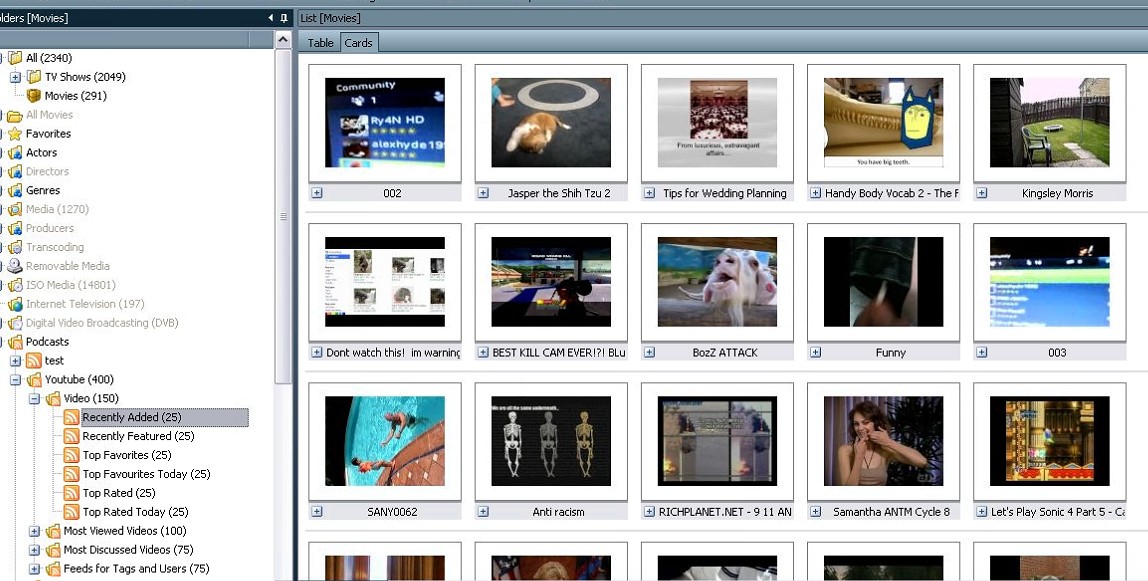Click the Digital Video Broadcasting icon
The width and height of the screenshot is (1148, 581).
pos(15,323)
